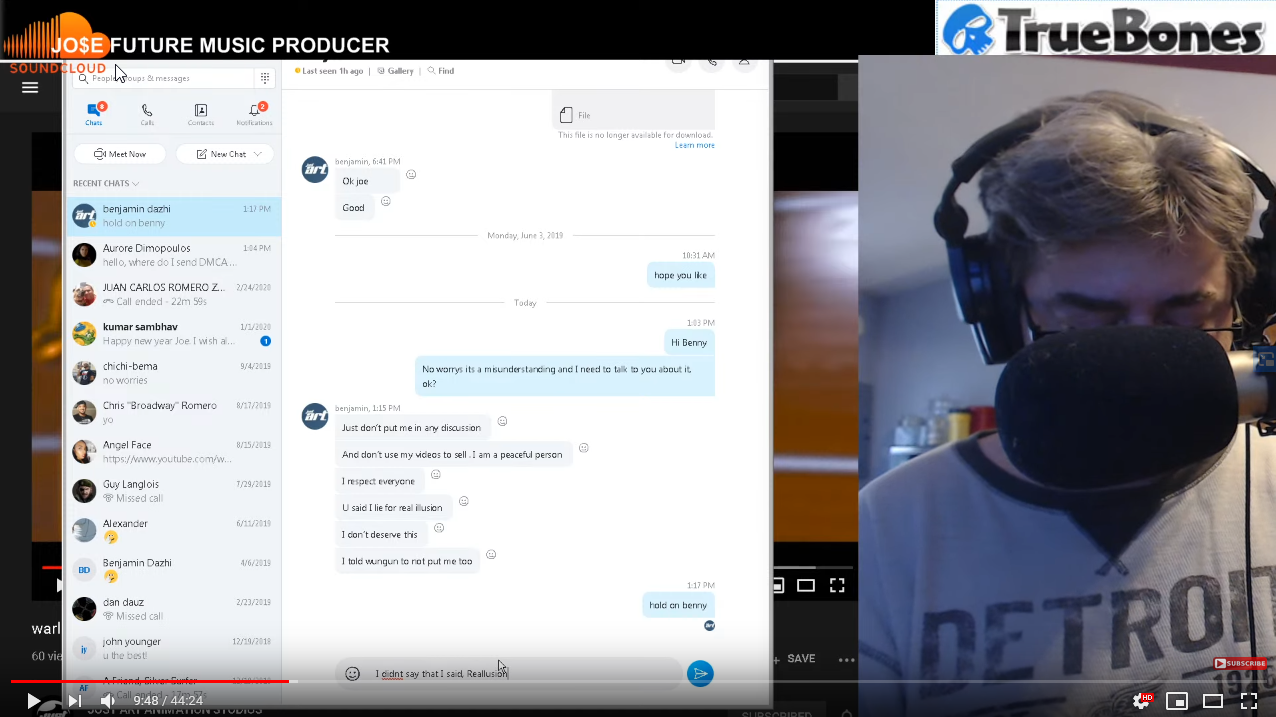React to 'Just don't put me in any discussion'
The image size is (1276, 717).
tap(502, 421)
